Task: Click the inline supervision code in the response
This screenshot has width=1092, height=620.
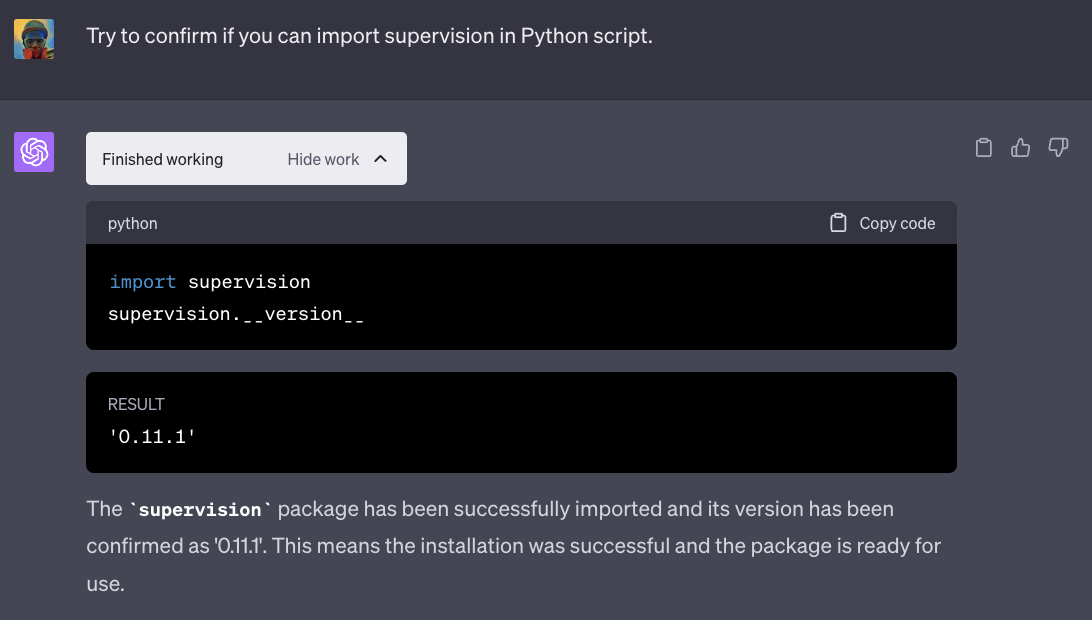Action: [200, 510]
